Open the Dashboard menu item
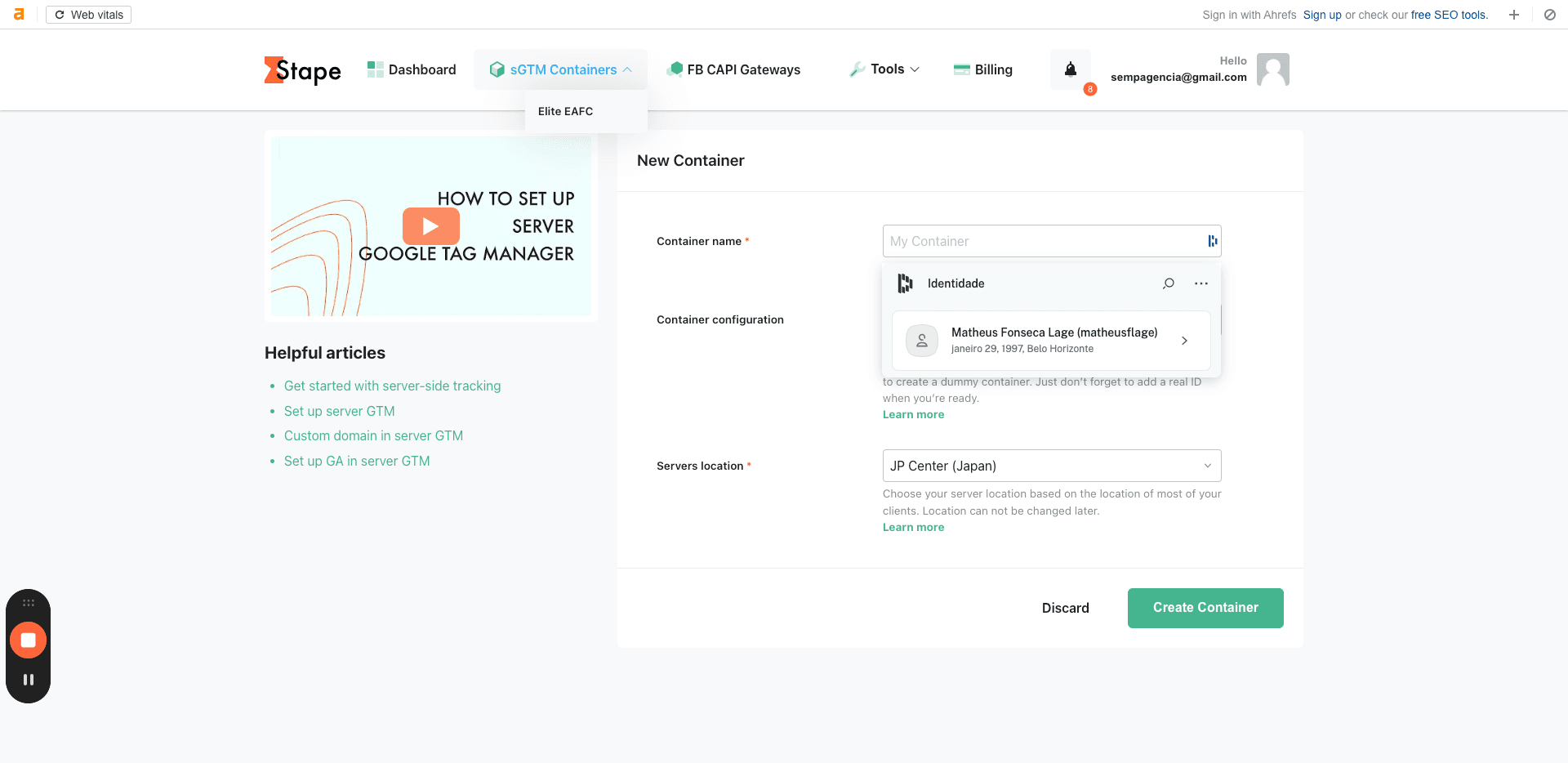Screen dimensions: 1568x763 coord(412,69)
